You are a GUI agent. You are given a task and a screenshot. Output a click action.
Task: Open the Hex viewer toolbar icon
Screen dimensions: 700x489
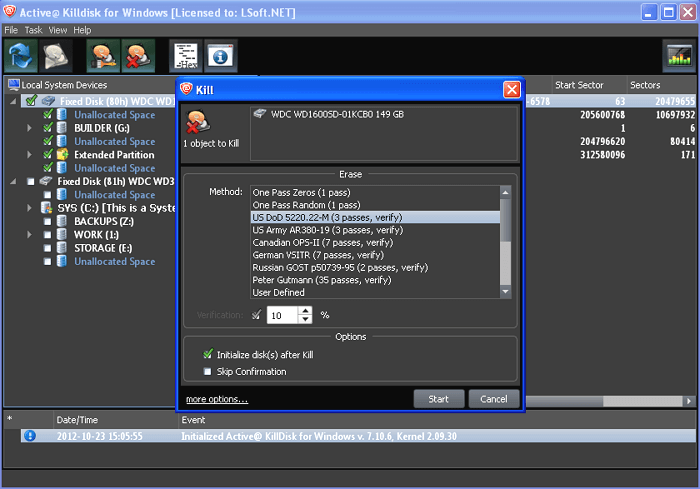185,57
